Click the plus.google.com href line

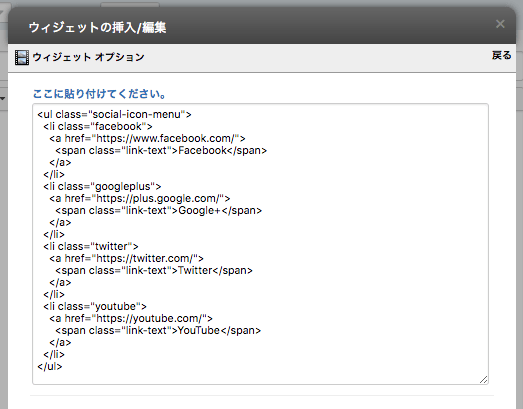tap(140, 198)
